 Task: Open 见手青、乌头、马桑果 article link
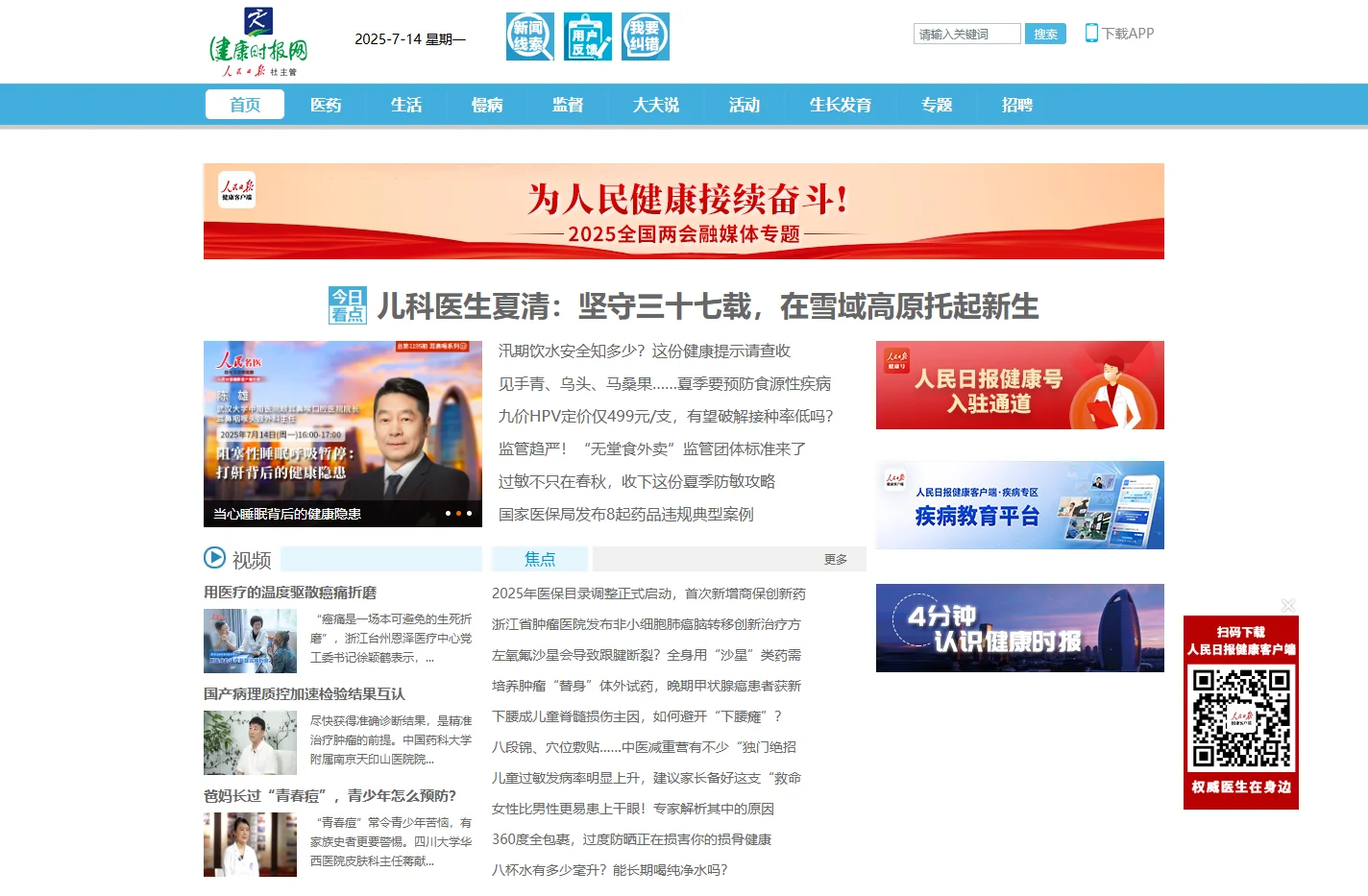click(665, 383)
